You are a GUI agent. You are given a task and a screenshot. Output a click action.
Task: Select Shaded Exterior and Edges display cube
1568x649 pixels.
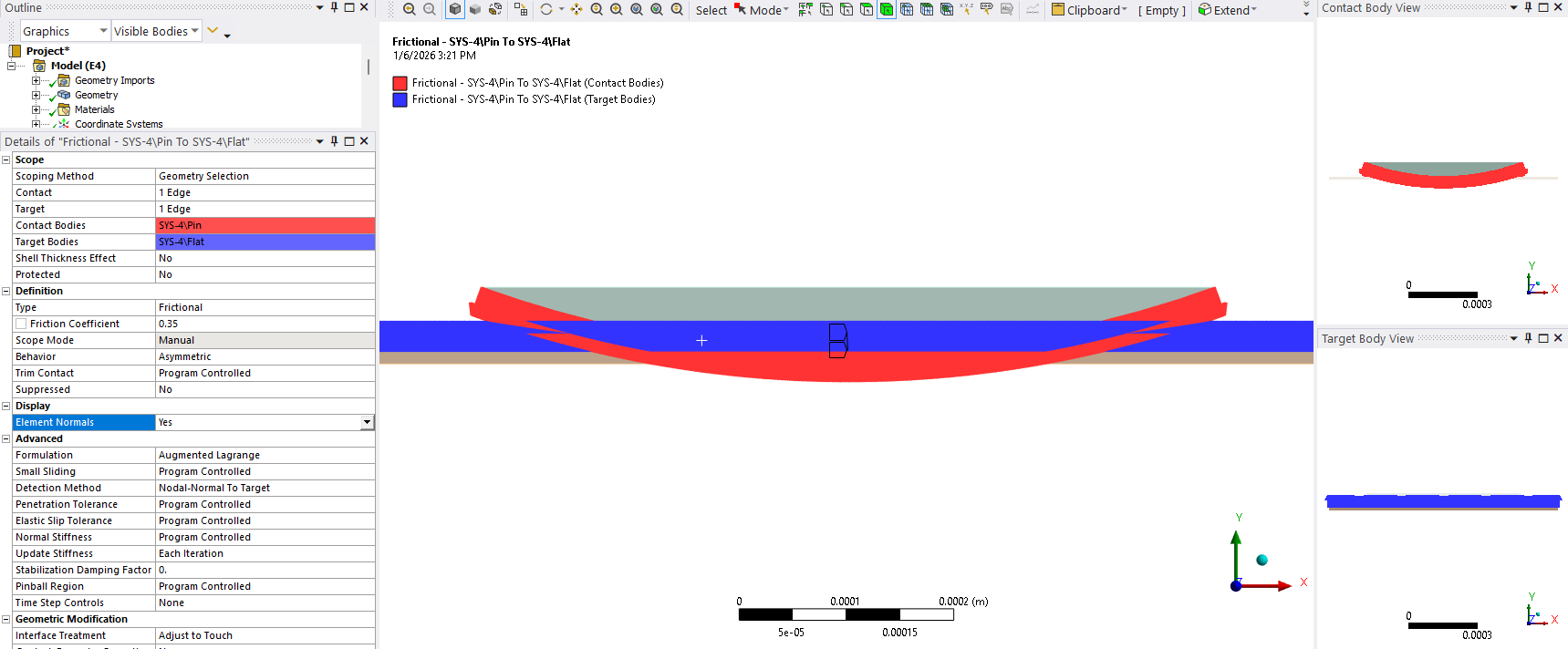click(455, 9)
